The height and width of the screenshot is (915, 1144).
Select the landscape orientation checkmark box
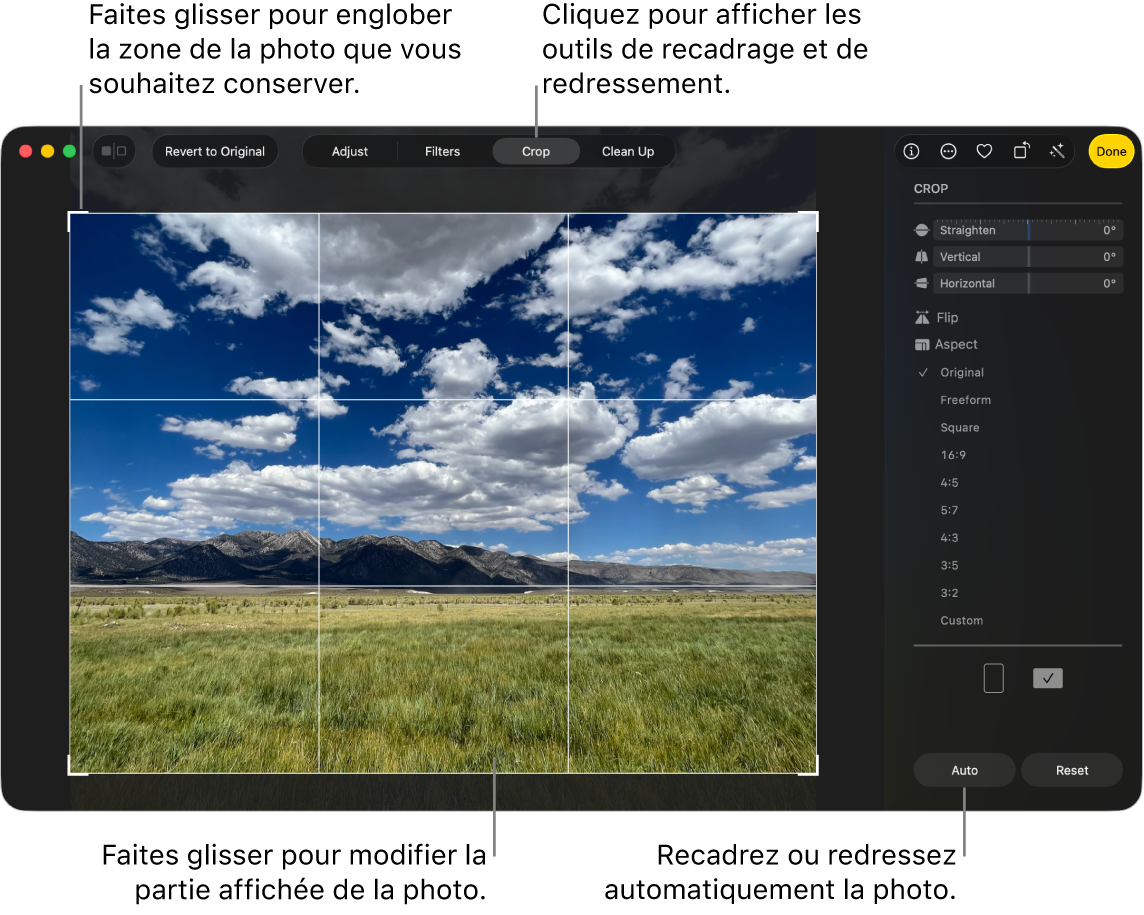point(1047,679)
